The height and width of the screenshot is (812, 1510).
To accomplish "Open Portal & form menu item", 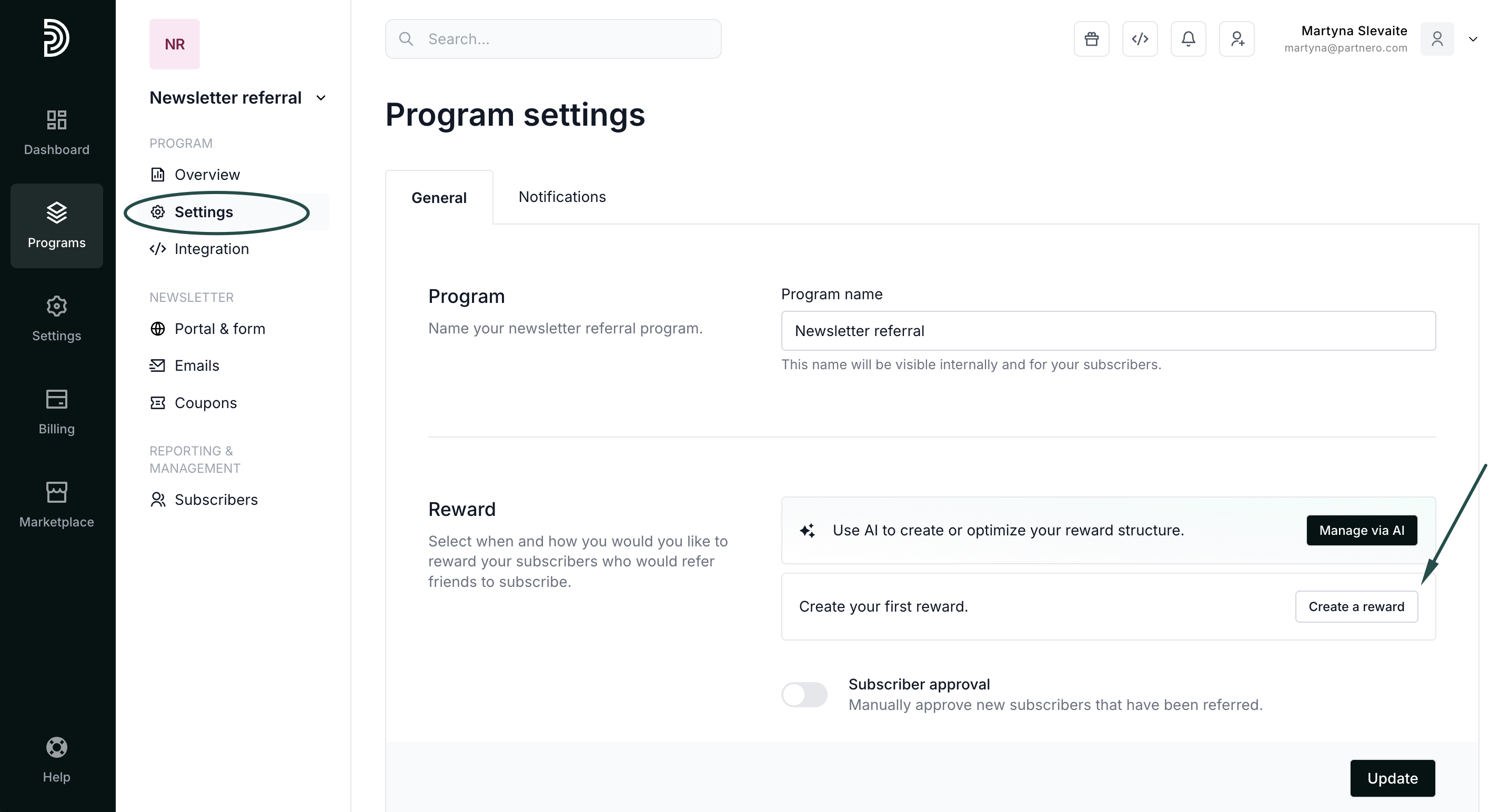I will pyautogui.click(x=219, y=329).
